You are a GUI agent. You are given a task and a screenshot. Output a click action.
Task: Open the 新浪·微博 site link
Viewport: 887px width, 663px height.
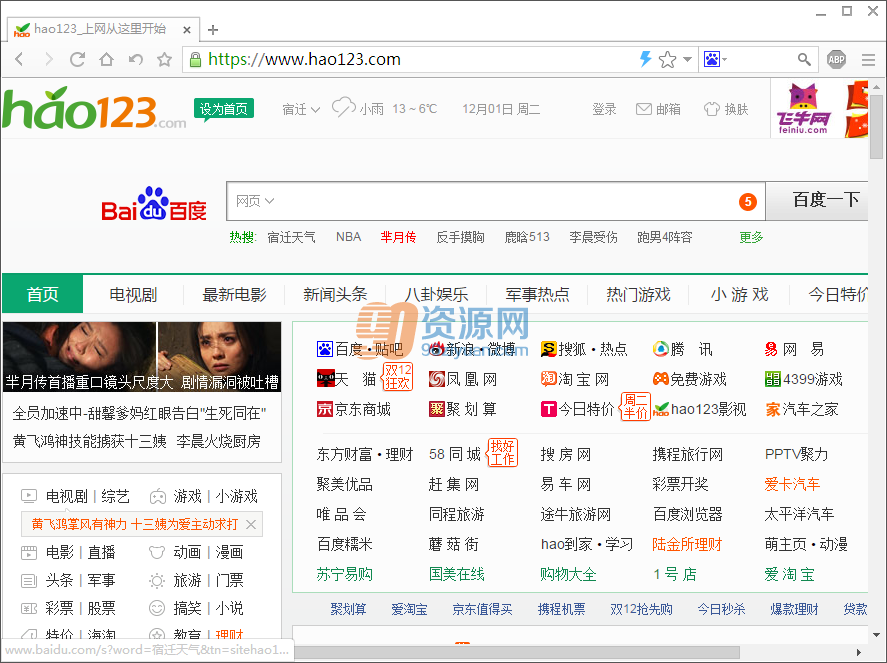coord(472,349)
